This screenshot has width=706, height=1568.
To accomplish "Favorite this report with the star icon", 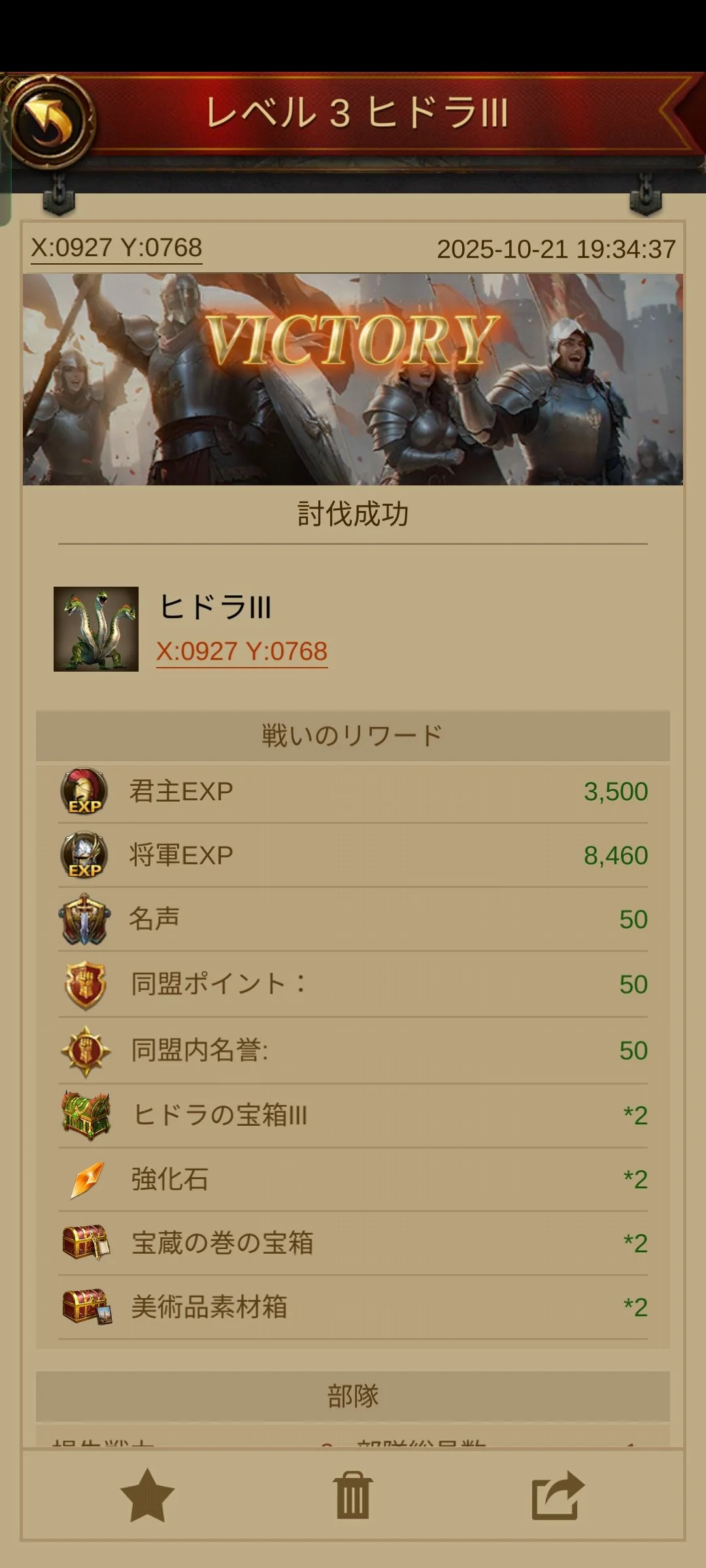I will [x=148, y=1495].
